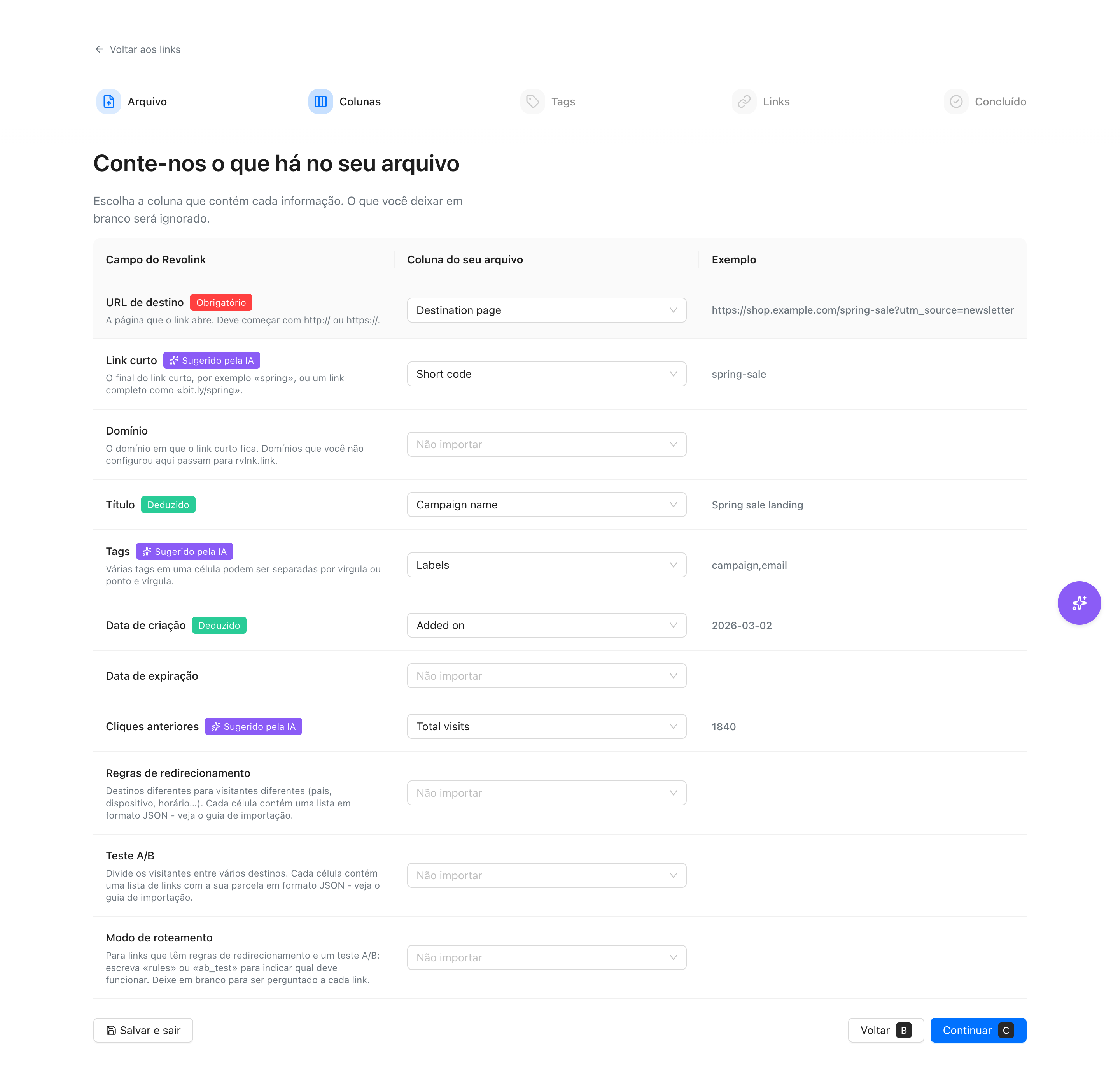Click the back arrow icon beside Voltar aos links
The height and width of the screenshot is (1080, 1120).
tap(100, 49)
